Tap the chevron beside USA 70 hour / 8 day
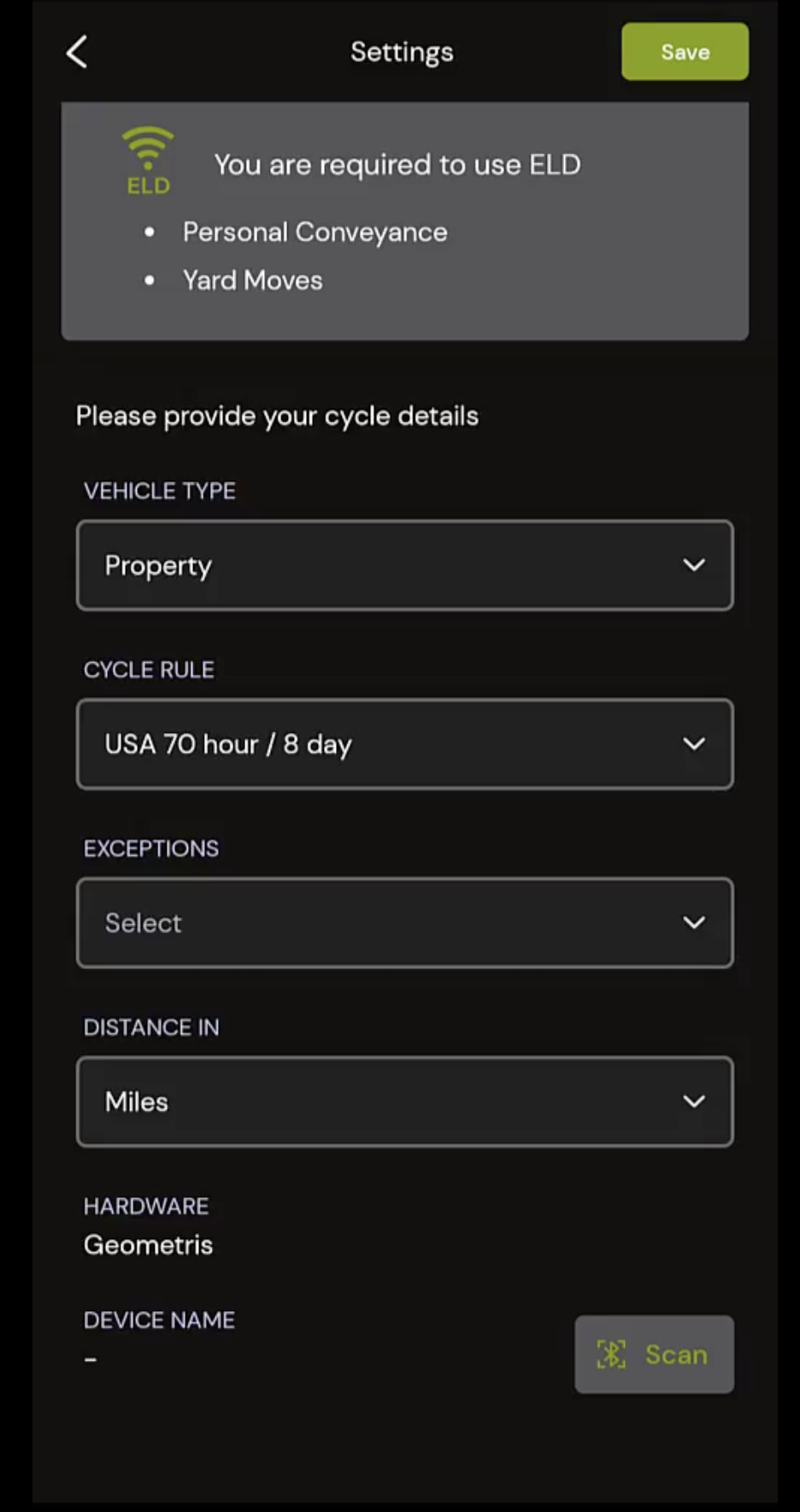 [695, 743]
